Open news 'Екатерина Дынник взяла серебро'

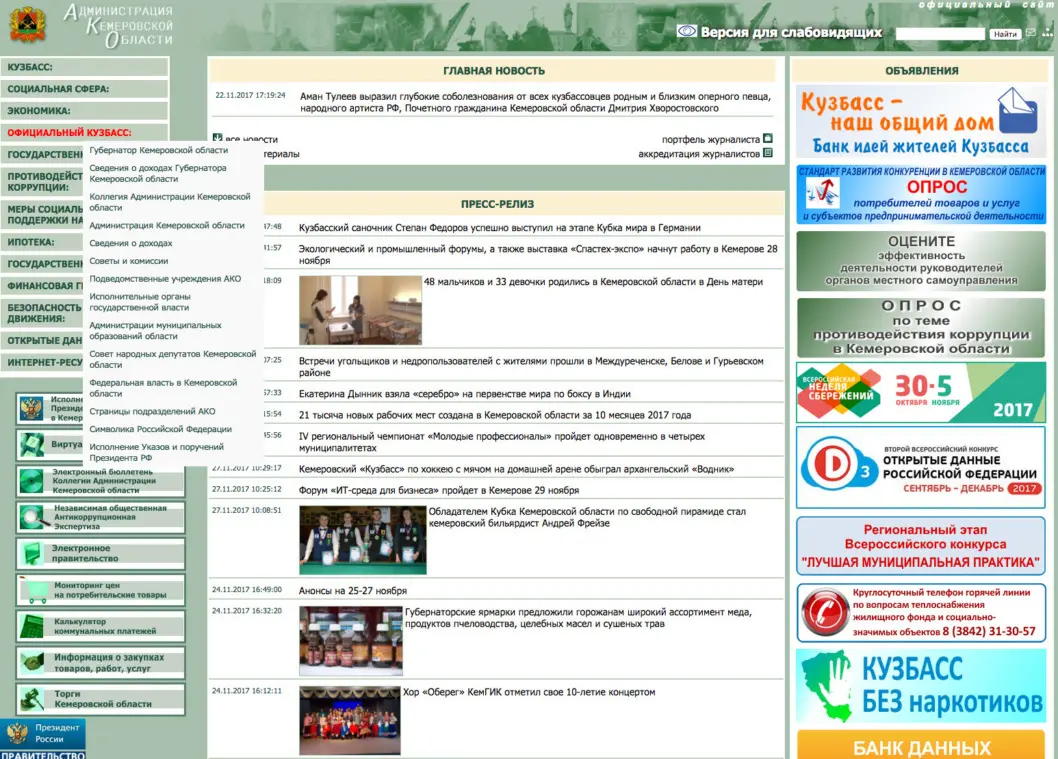[x=465, y=393]
